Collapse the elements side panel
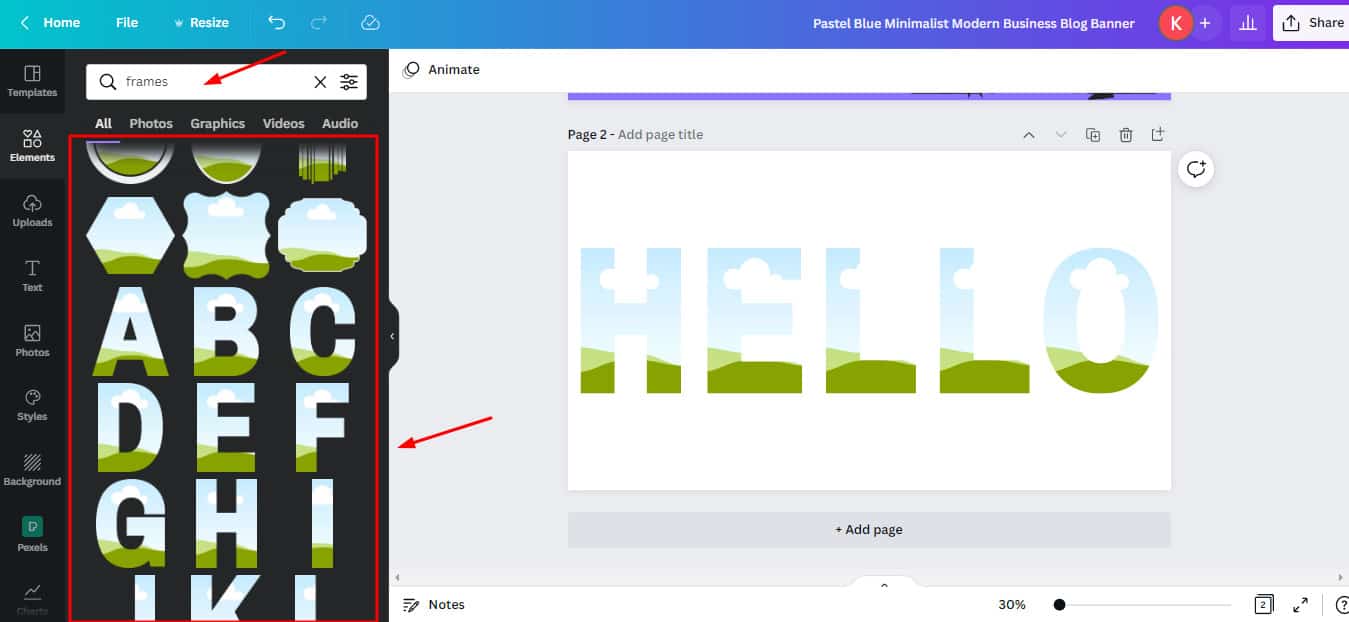Image resolution: width=1349 pixels, height=622 pixels. (392, 336)
